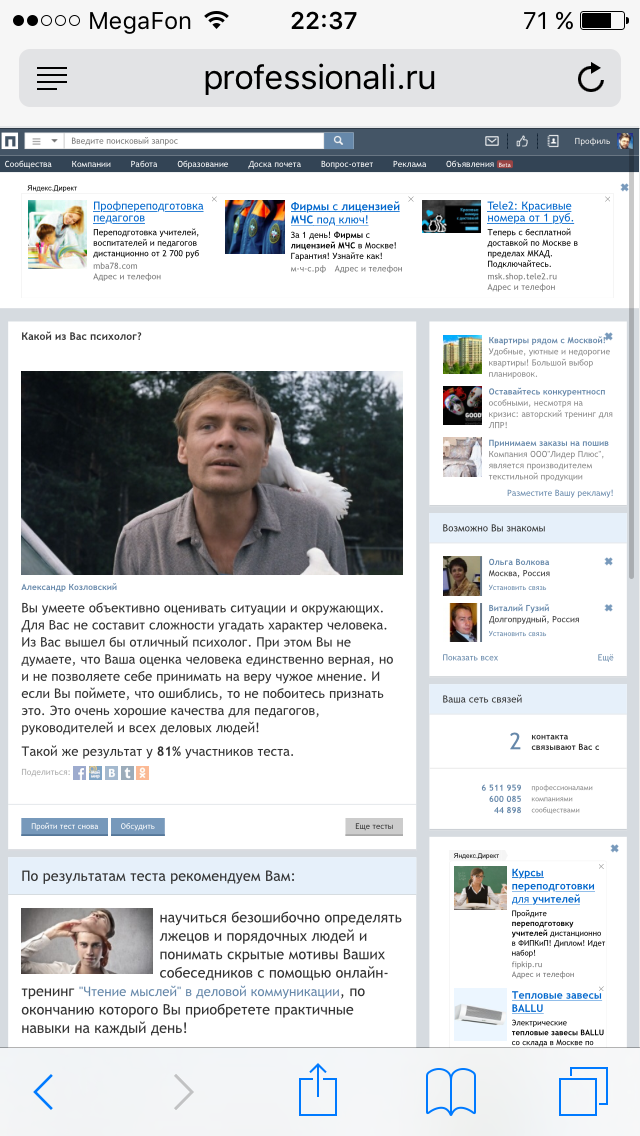Viewport: 640px width, 1136px height.
Task: Dismiss Ольга Волкова suggestion with X
Action: click(609, 561)
